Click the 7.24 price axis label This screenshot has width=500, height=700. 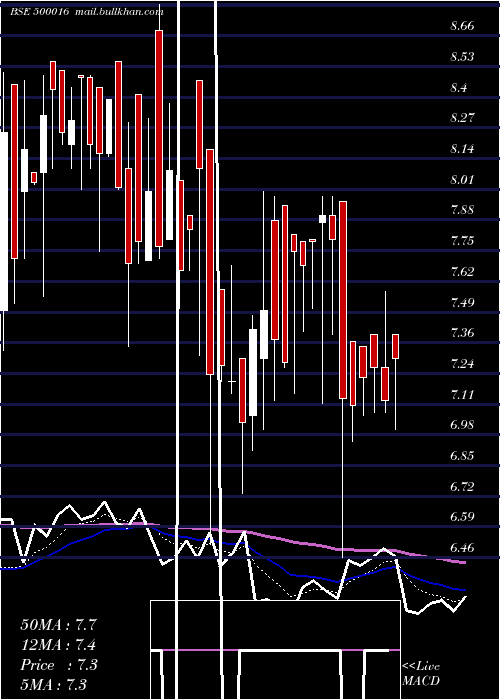click(462, 364)
